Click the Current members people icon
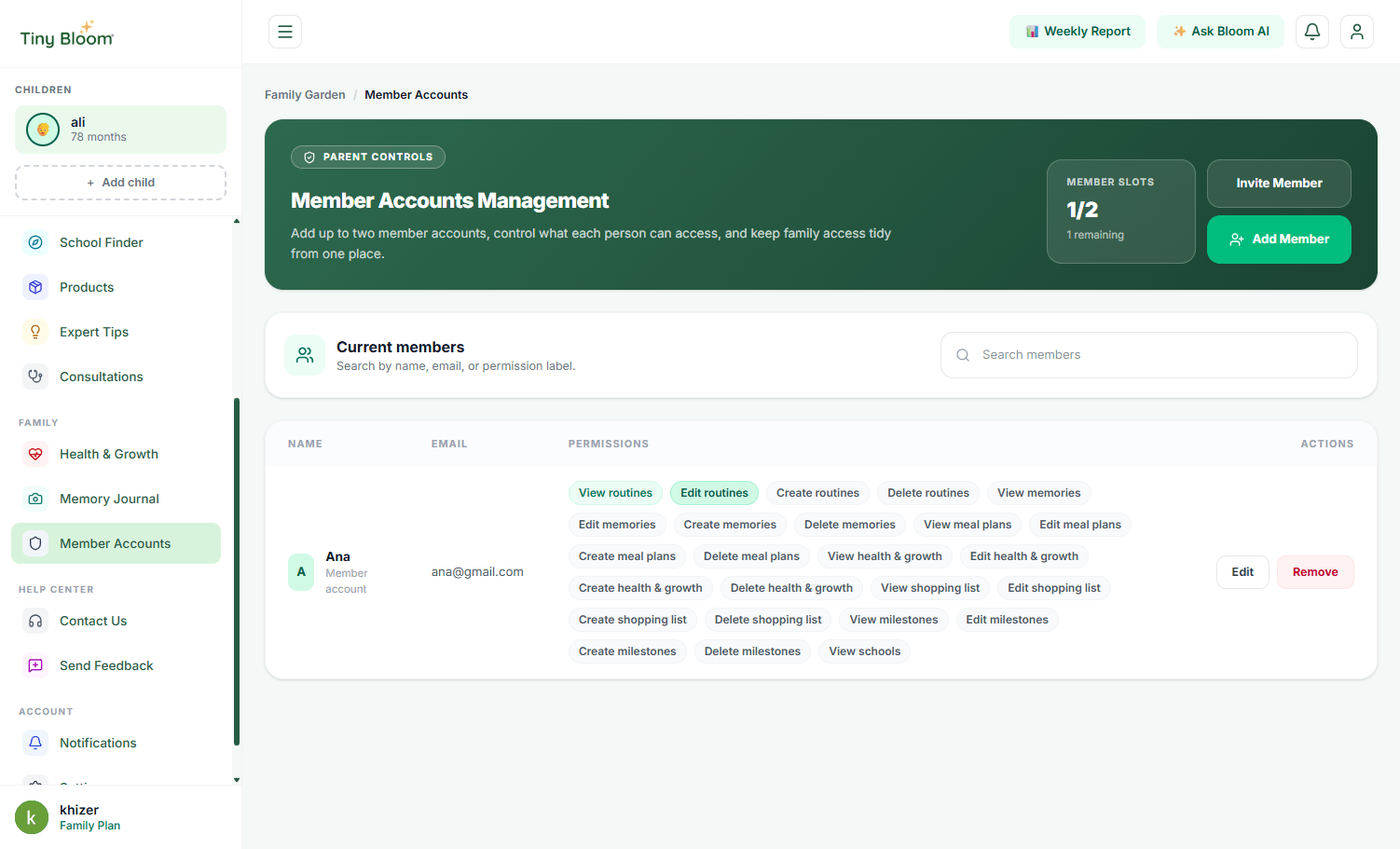Viewport: 1400px width, 849px height. coord(305,355)
